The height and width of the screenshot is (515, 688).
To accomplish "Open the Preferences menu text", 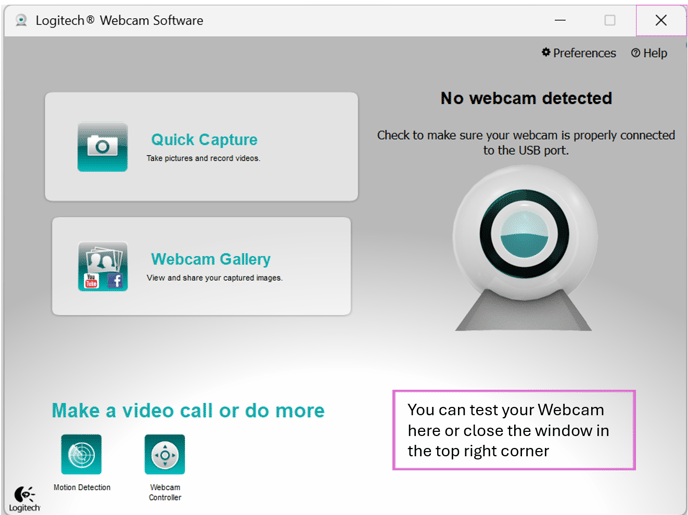I will point(585,53).
